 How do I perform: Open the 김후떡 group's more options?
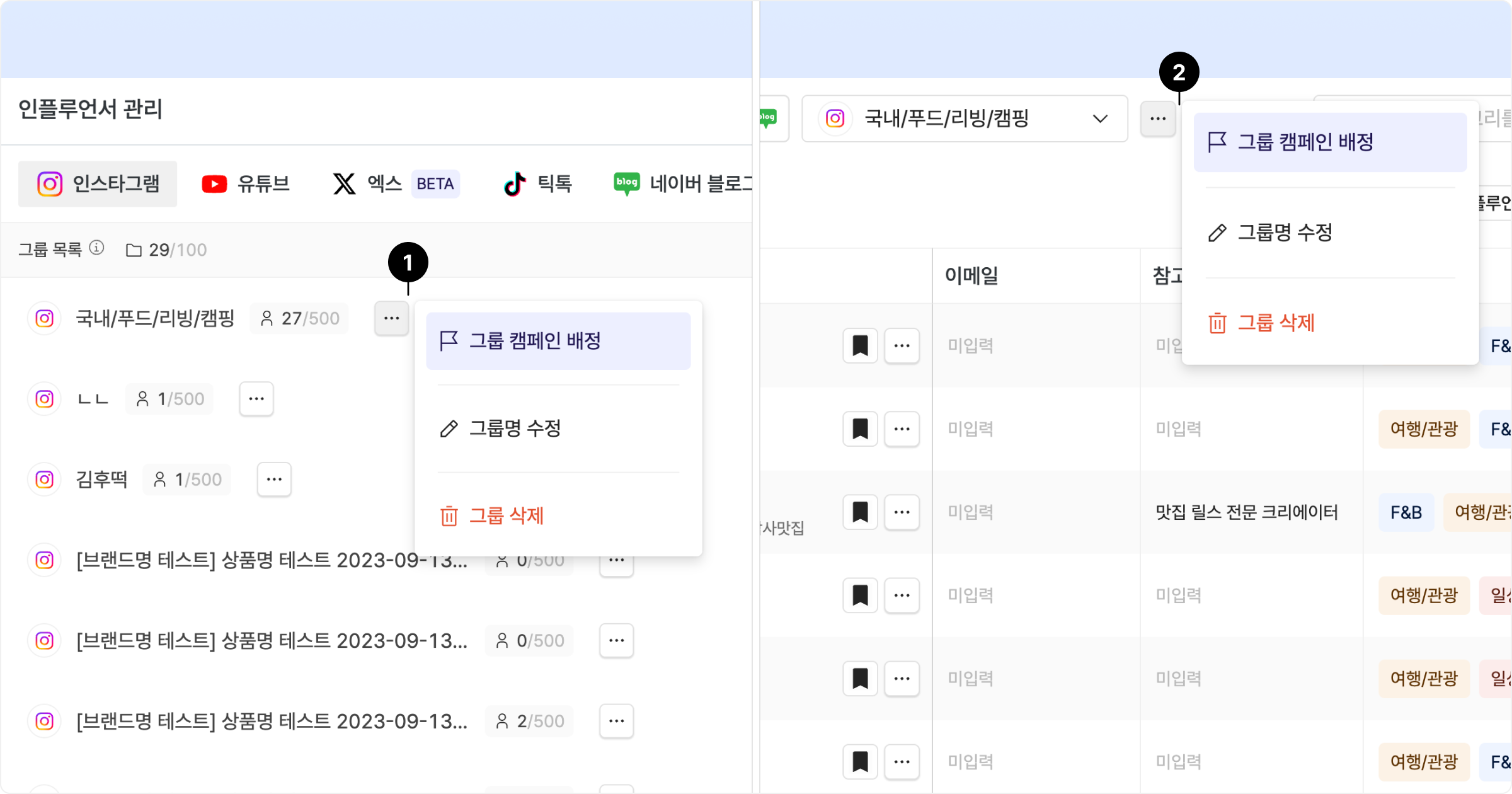[x=274, y=480]
